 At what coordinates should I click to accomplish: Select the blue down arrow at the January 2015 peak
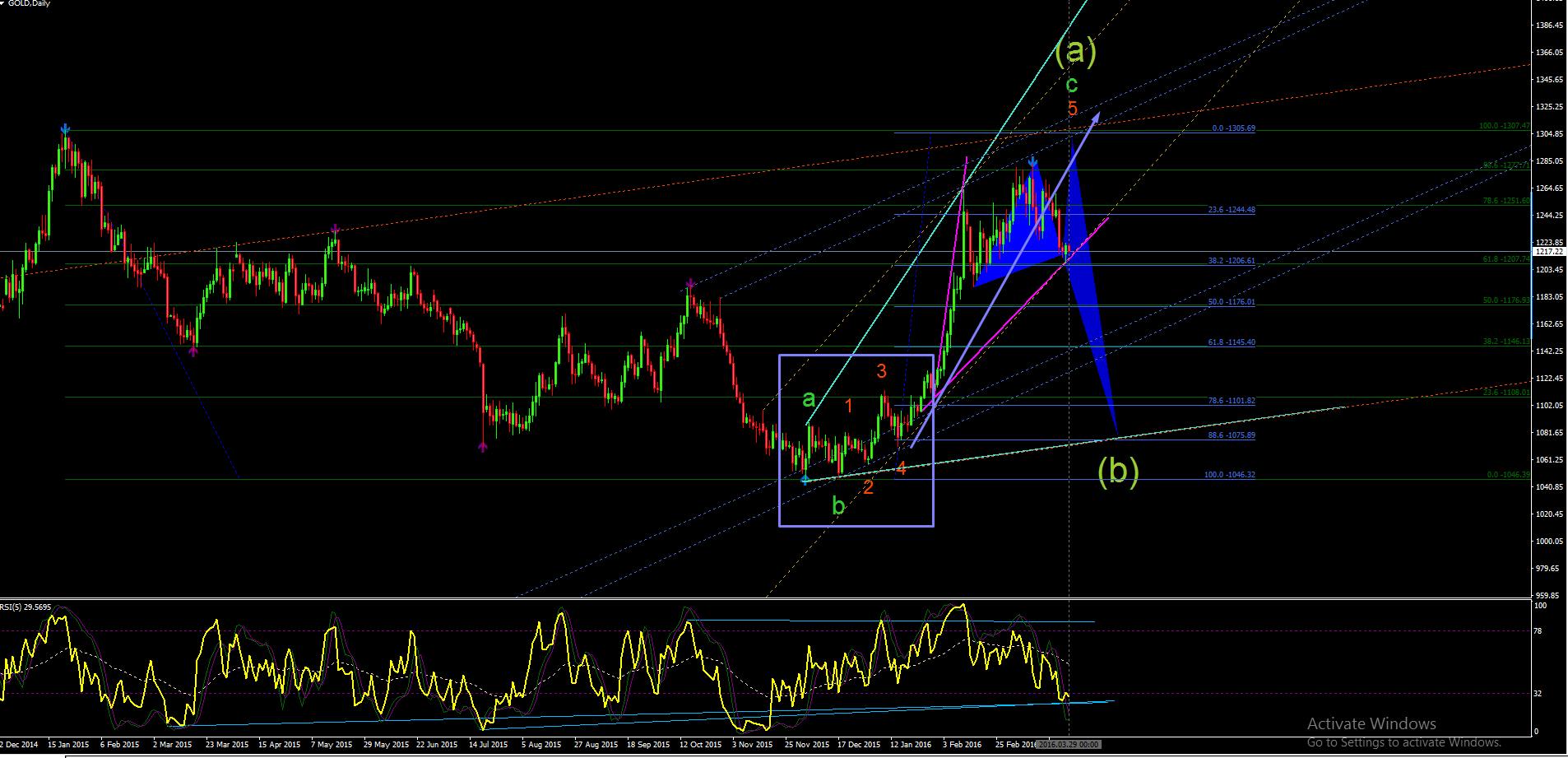click(x=65, y=129)
